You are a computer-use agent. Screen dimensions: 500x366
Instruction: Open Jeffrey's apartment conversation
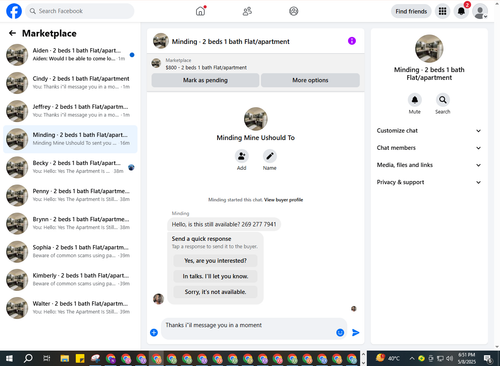(70, 111)
